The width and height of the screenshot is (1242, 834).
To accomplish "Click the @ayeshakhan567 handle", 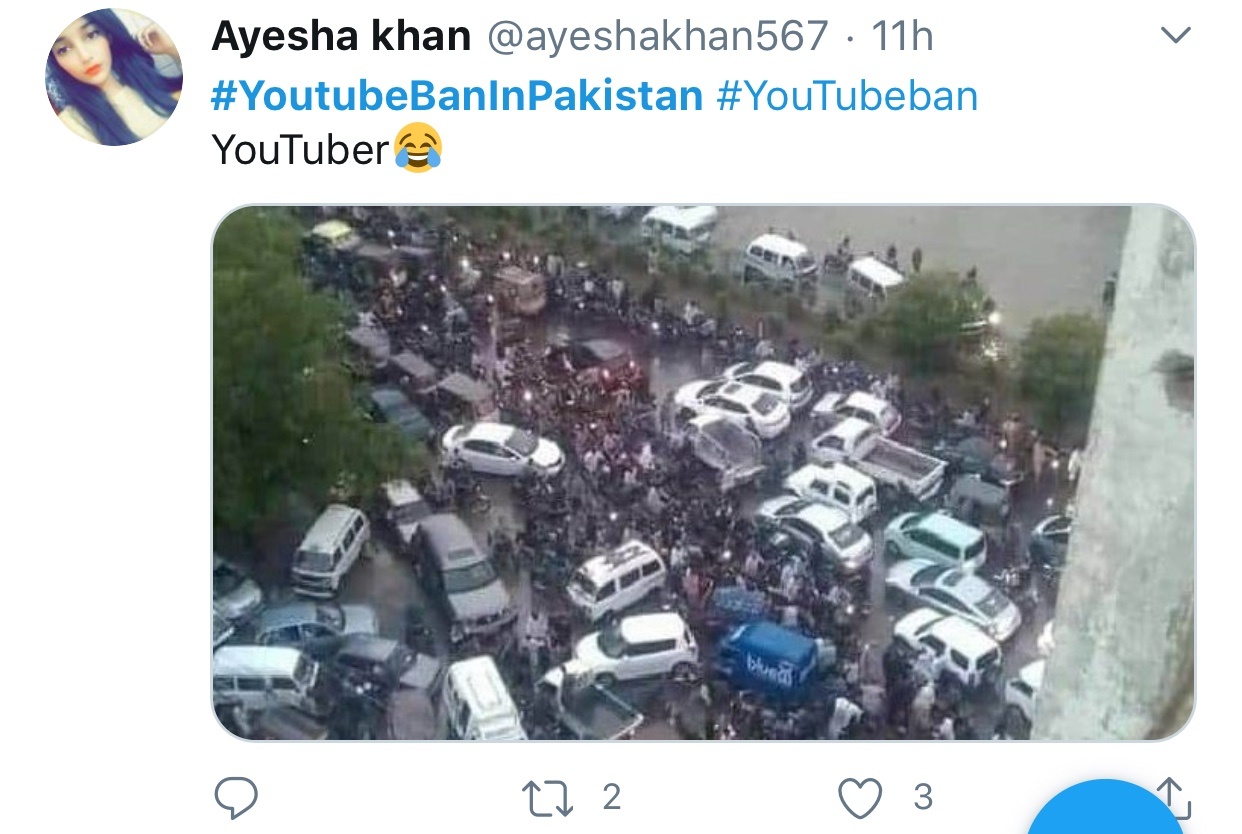I will pos(658,37).
